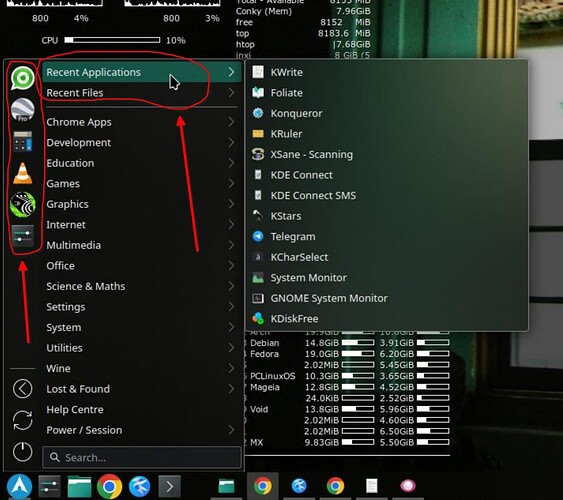Open Help Centre
The image size is (563, 500).
pos(142,410)
